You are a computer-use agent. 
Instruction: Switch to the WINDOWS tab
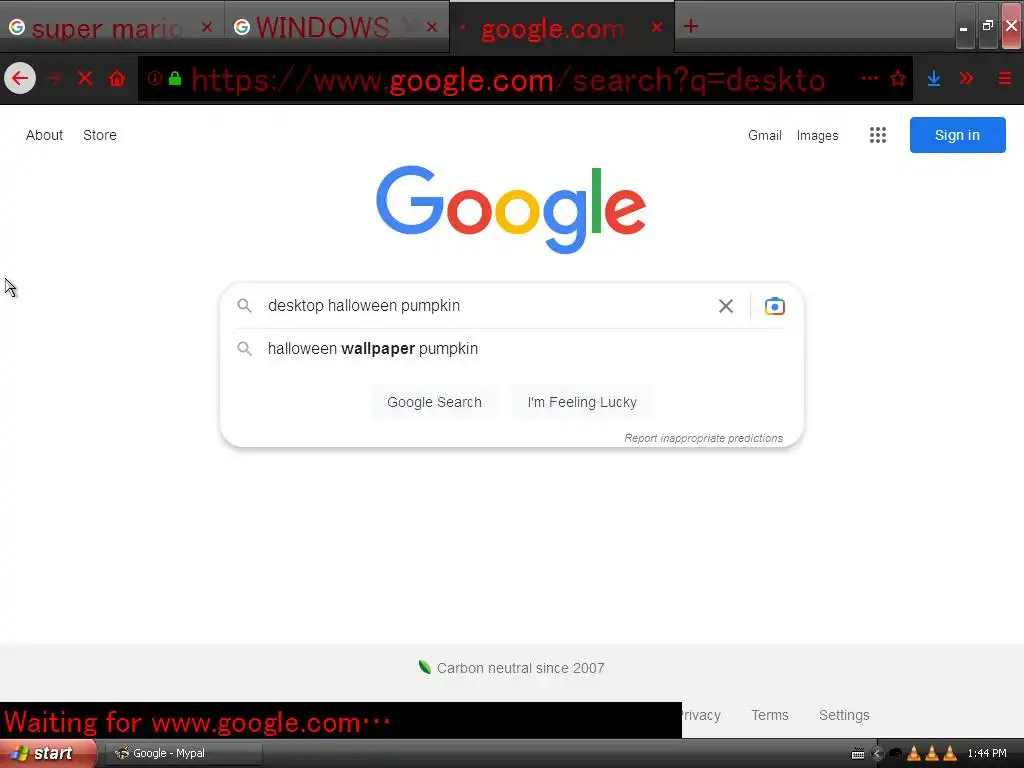point(331,27)
